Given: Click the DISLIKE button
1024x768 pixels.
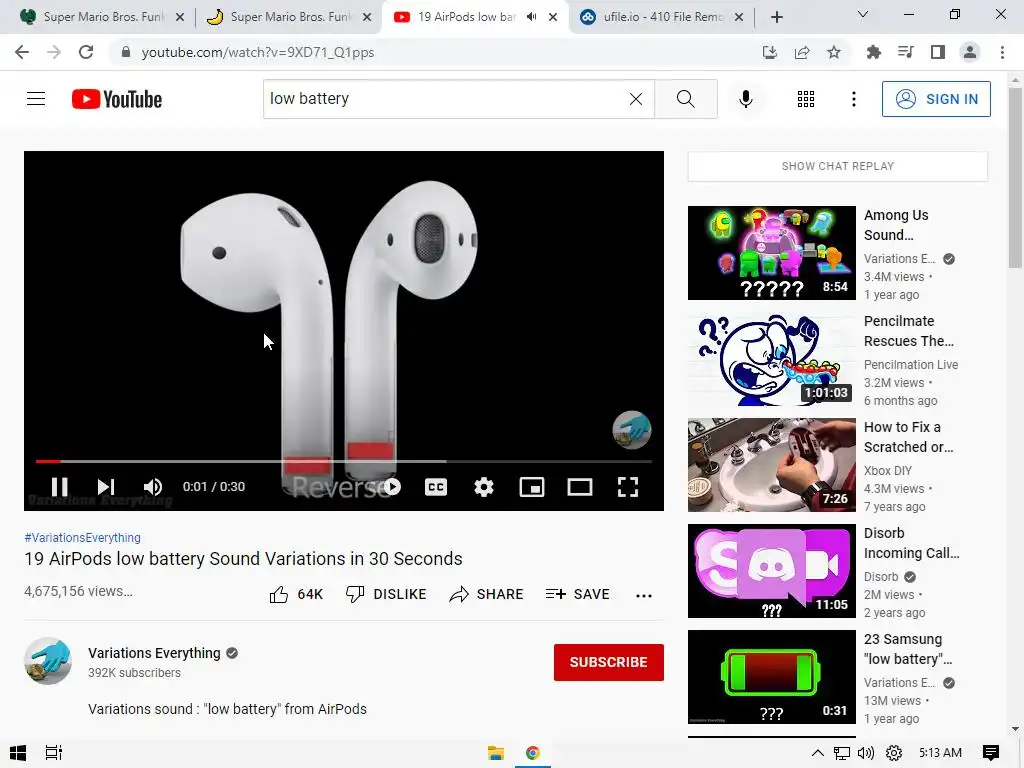Looking at the screenshot, I should click(386, 594).
